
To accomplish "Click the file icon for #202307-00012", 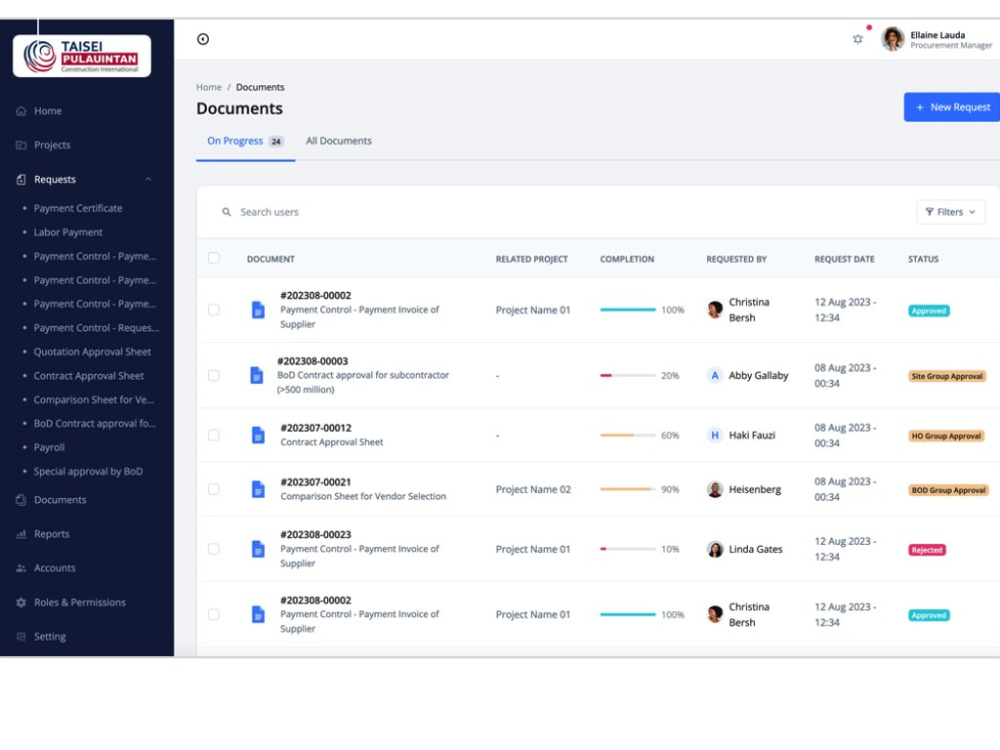I will [258, 436].
